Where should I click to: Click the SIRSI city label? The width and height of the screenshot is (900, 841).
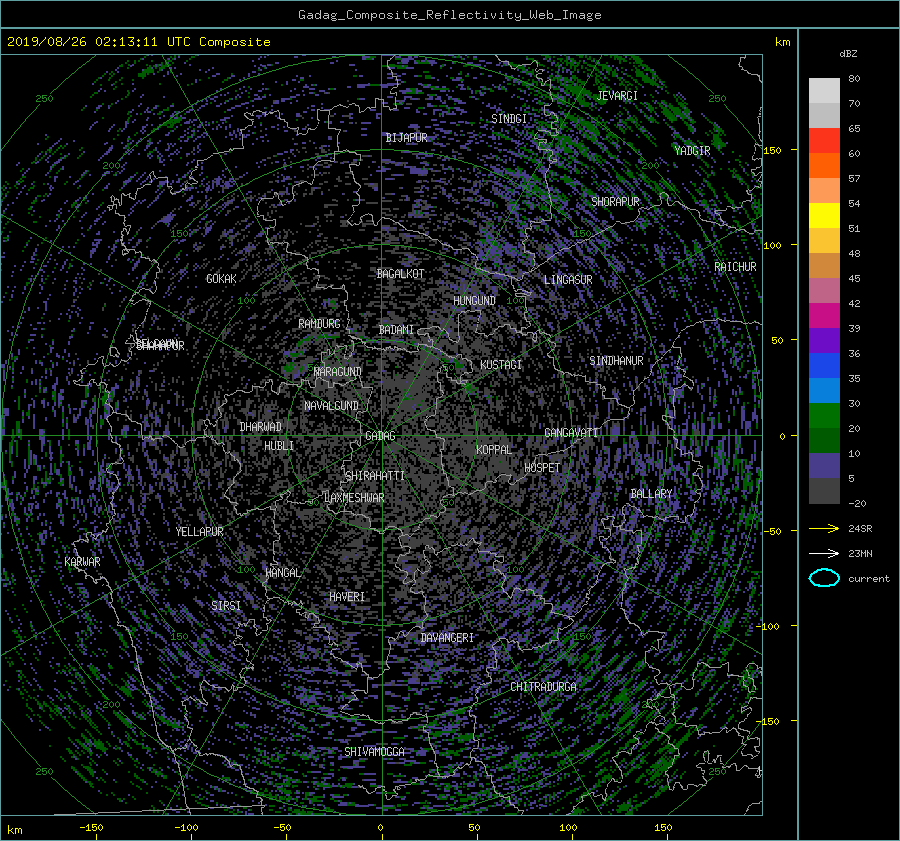coord(226,606)
